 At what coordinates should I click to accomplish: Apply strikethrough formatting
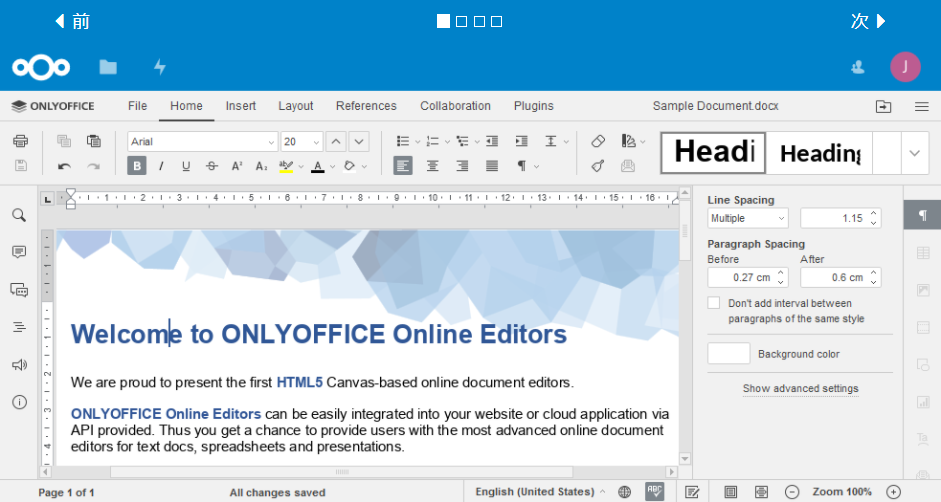212,166
